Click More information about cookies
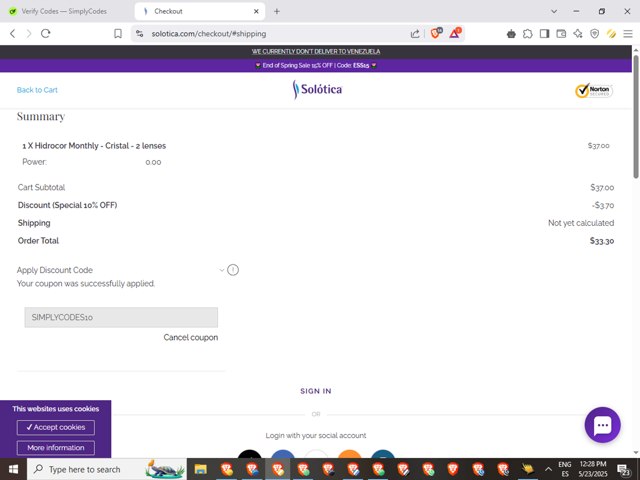 [x=56, y=448]
